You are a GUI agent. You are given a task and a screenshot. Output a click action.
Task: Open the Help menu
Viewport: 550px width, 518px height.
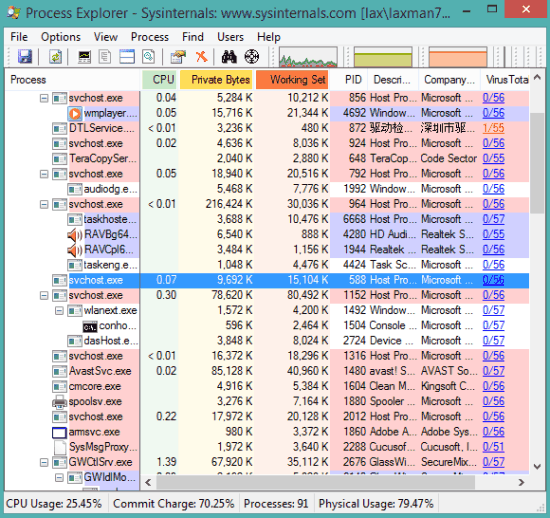tap(269, 37)
